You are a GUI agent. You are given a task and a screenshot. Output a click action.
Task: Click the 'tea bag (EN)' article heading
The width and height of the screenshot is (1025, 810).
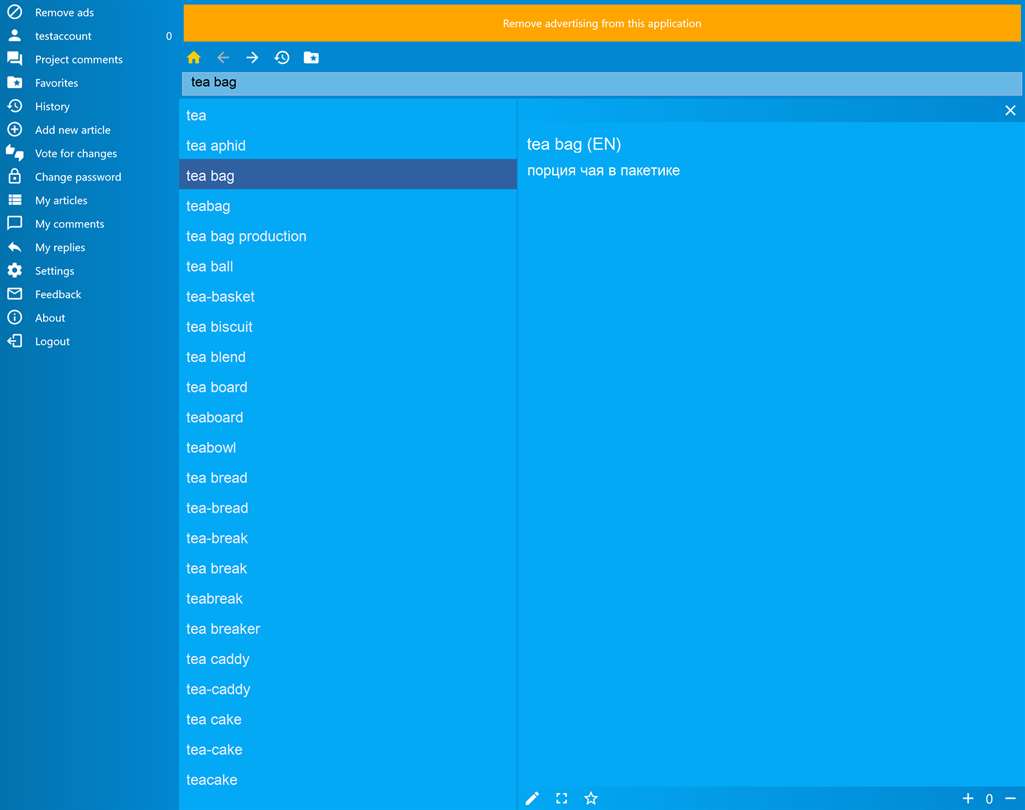(574, 144)
